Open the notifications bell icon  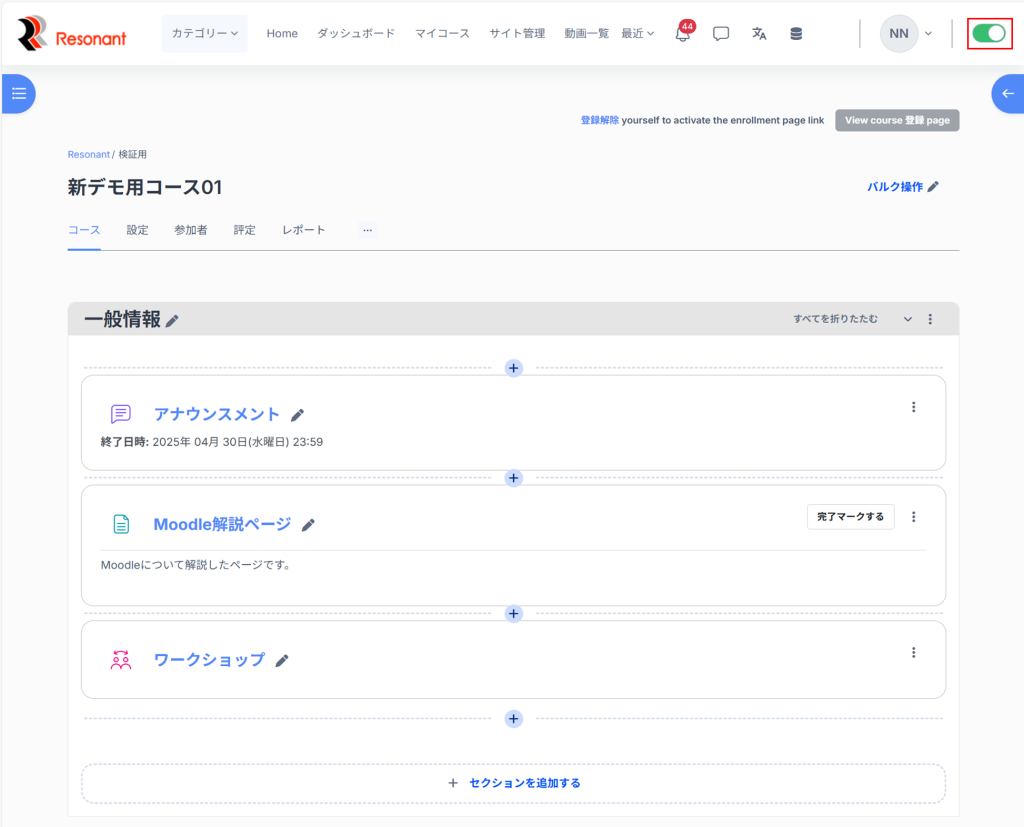point(682,34)
